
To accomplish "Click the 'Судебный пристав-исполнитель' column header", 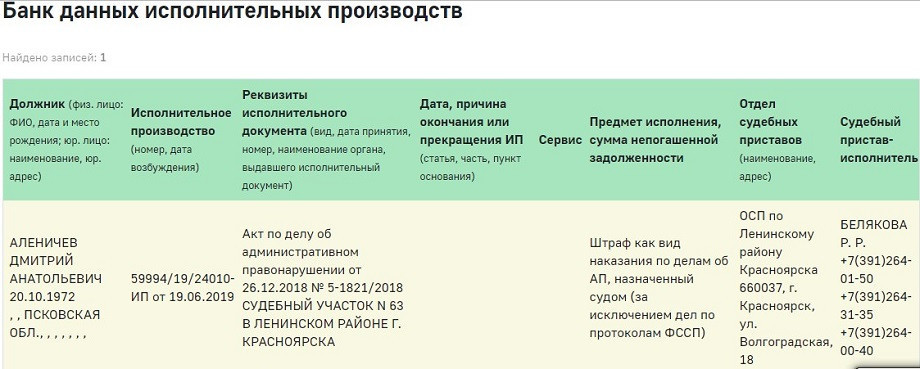I will 878,140.
